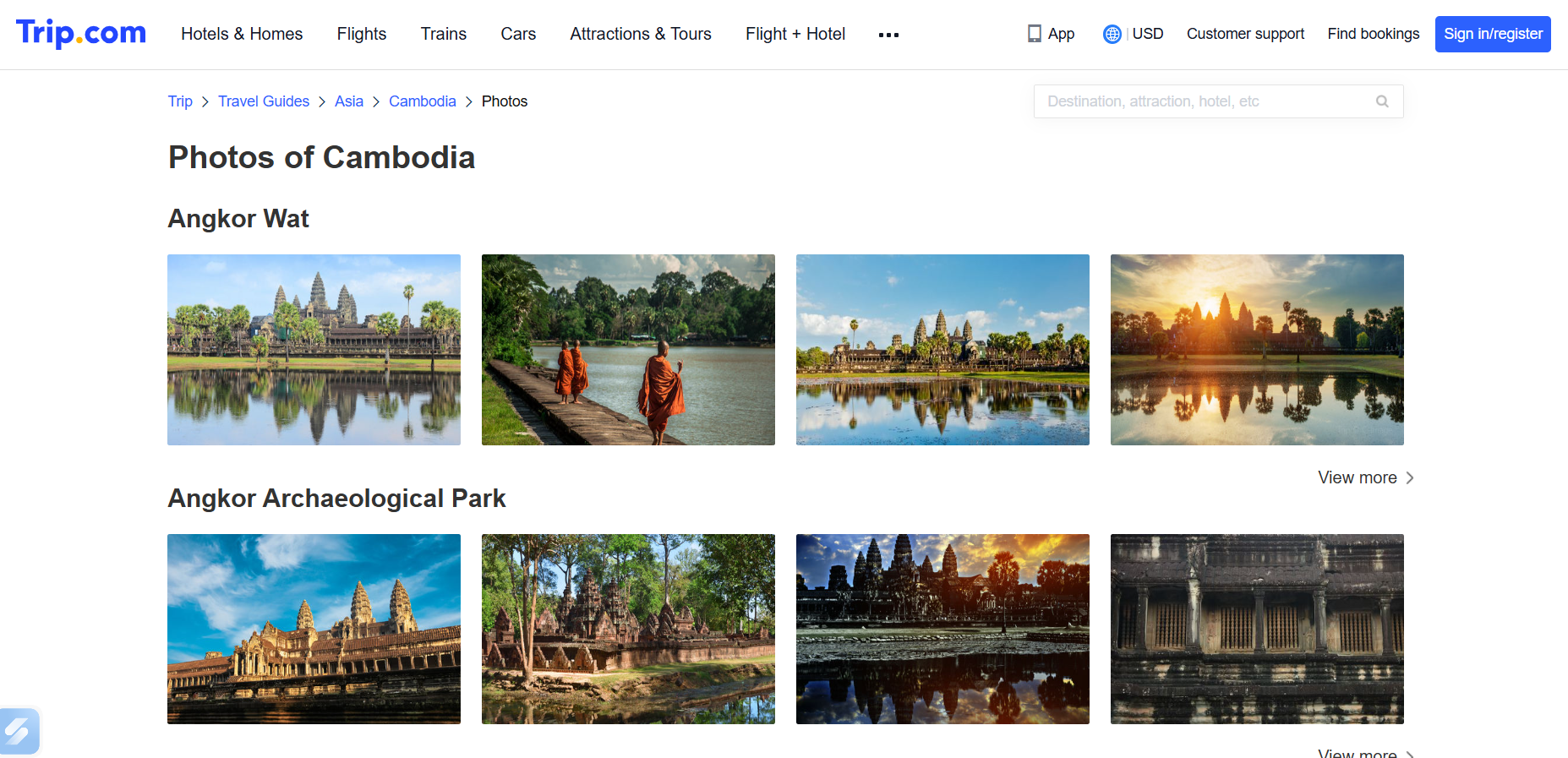Click the globe language icon
This screenshot has height=758, width=1568.
(x=1112, y=34)
